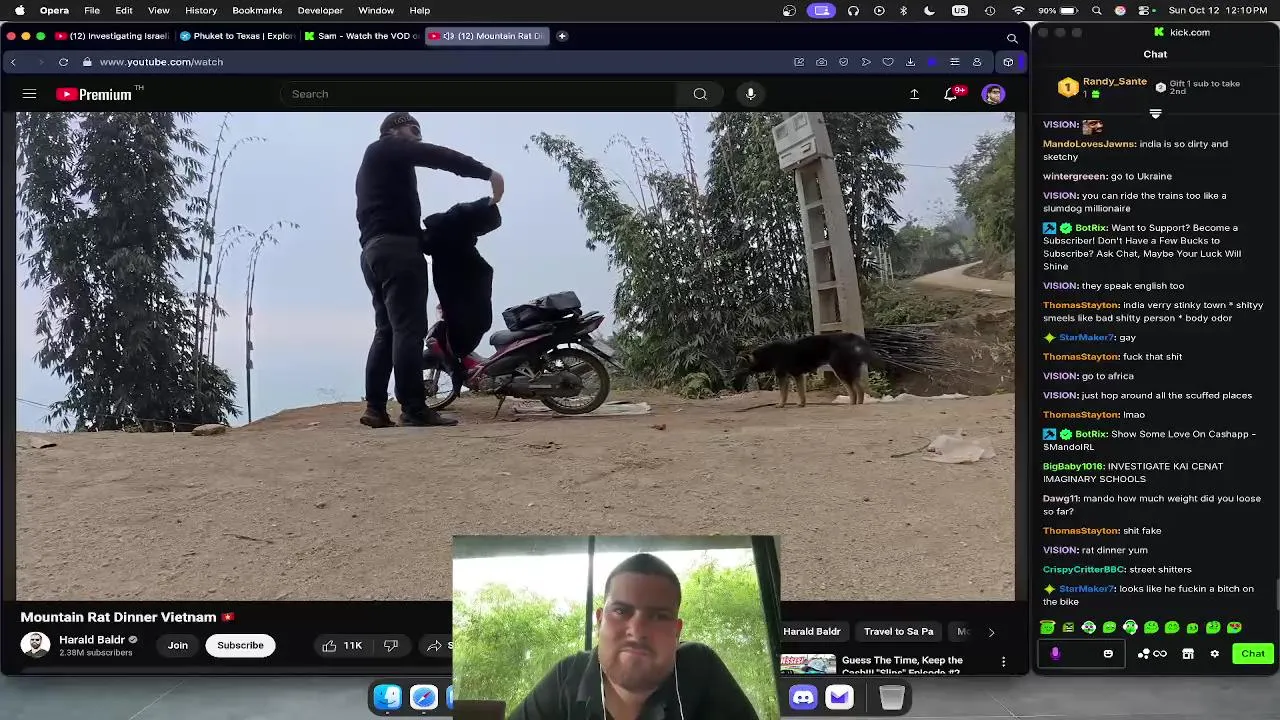Open Finder from the Dock
The width and height of the screenshot is (1280, 720).
pos(388,697)
